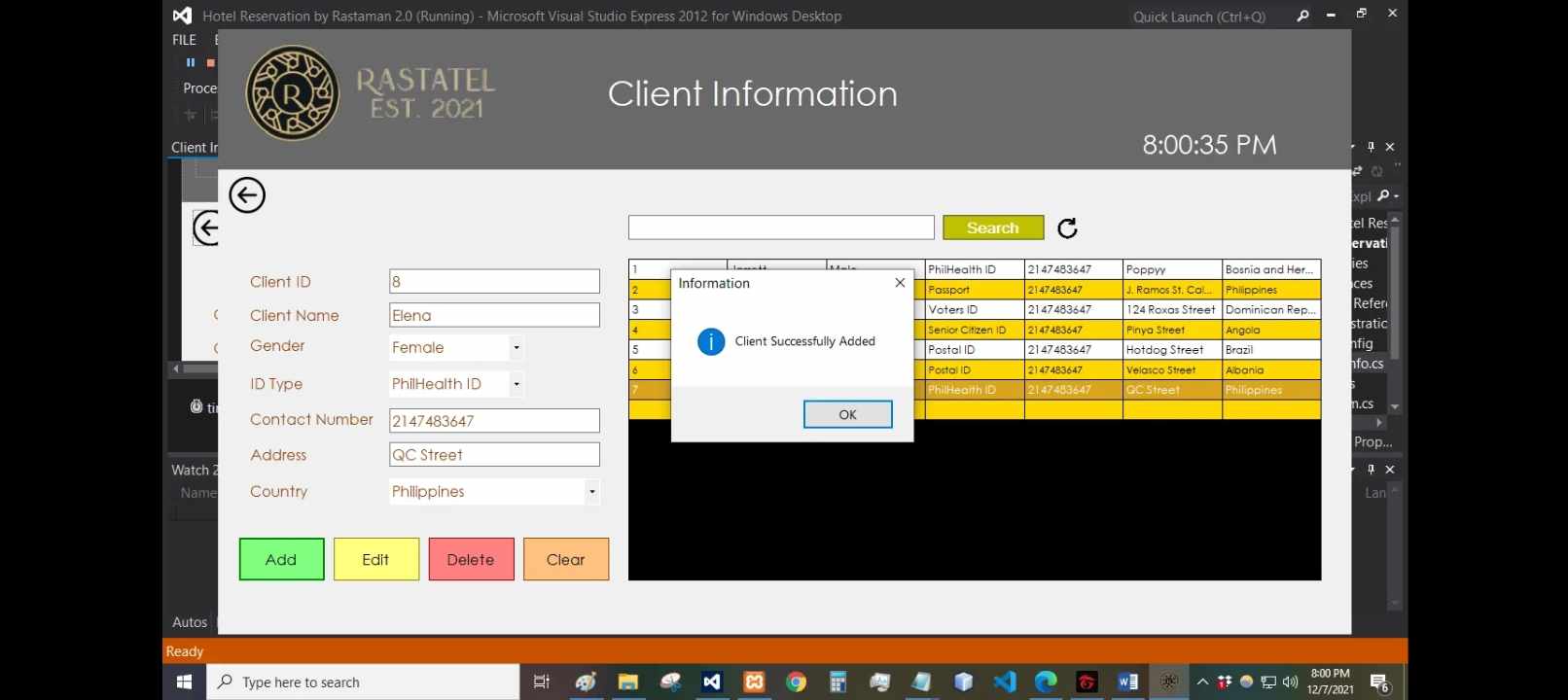Screen dimensions: 1568x700
Task: Close the Solution Explorer panel
Action: 1390,147
